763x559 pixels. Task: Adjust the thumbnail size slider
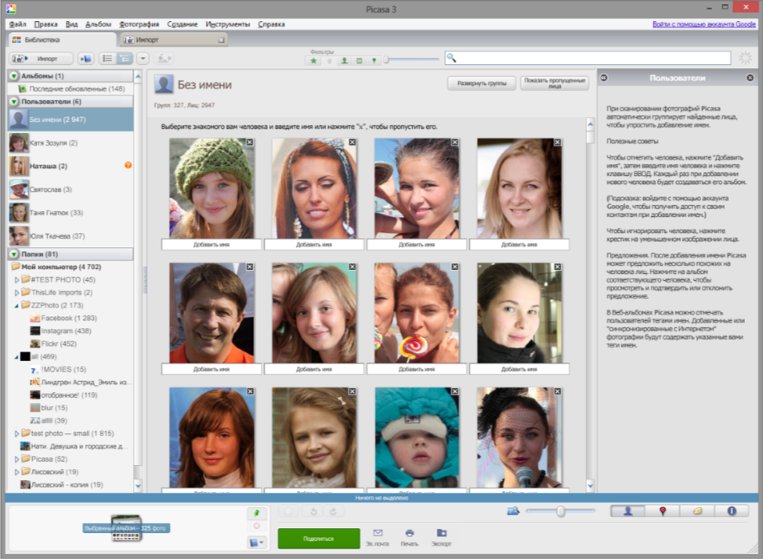pyautogui.click(x=560, y=511)
